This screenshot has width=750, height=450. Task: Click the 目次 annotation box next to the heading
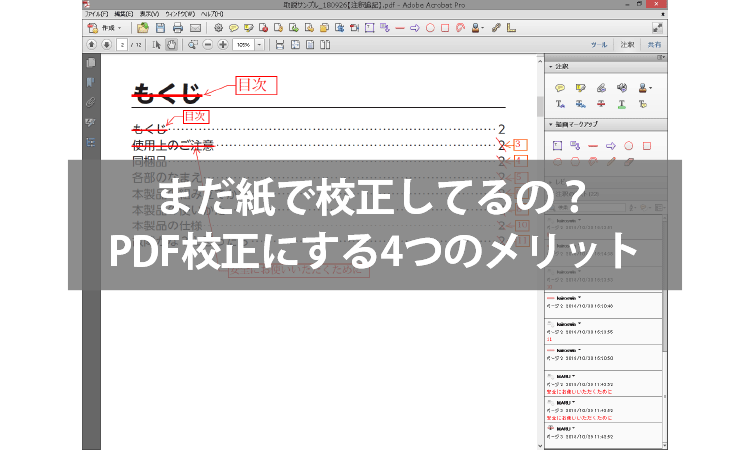tap(256, 86)
